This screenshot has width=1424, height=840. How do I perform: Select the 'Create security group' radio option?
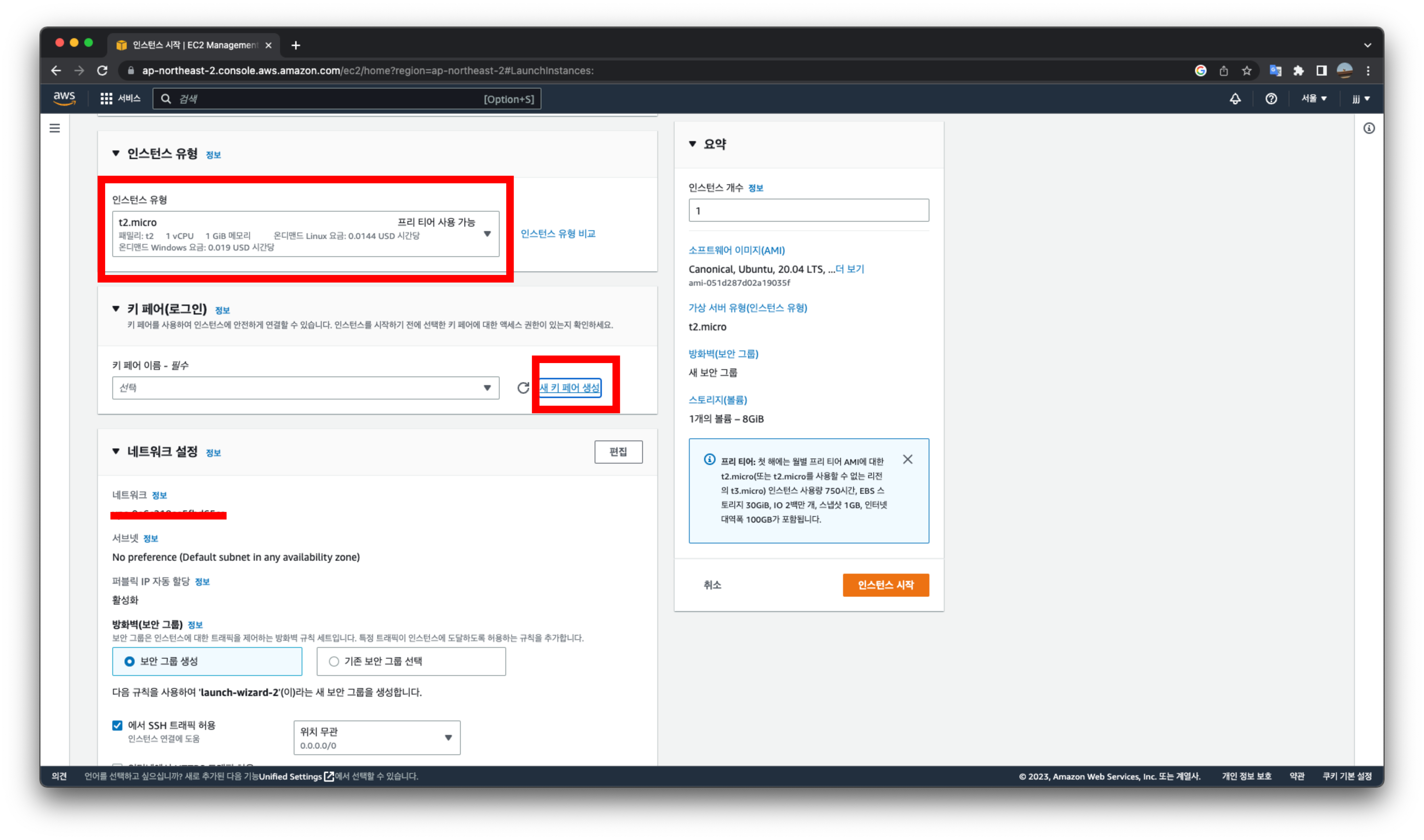click(130, 661)
